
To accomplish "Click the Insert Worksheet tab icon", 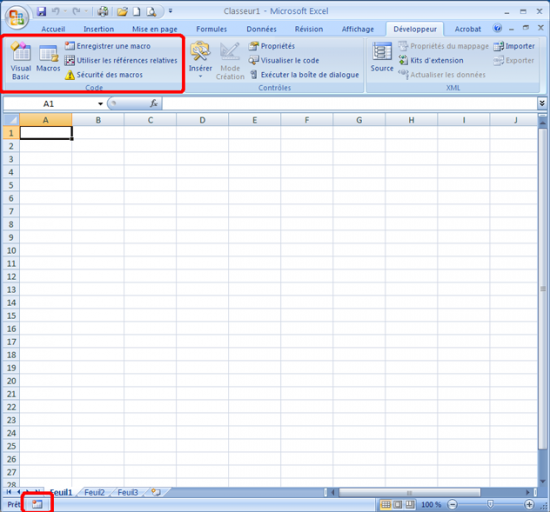I will point(156,492).
